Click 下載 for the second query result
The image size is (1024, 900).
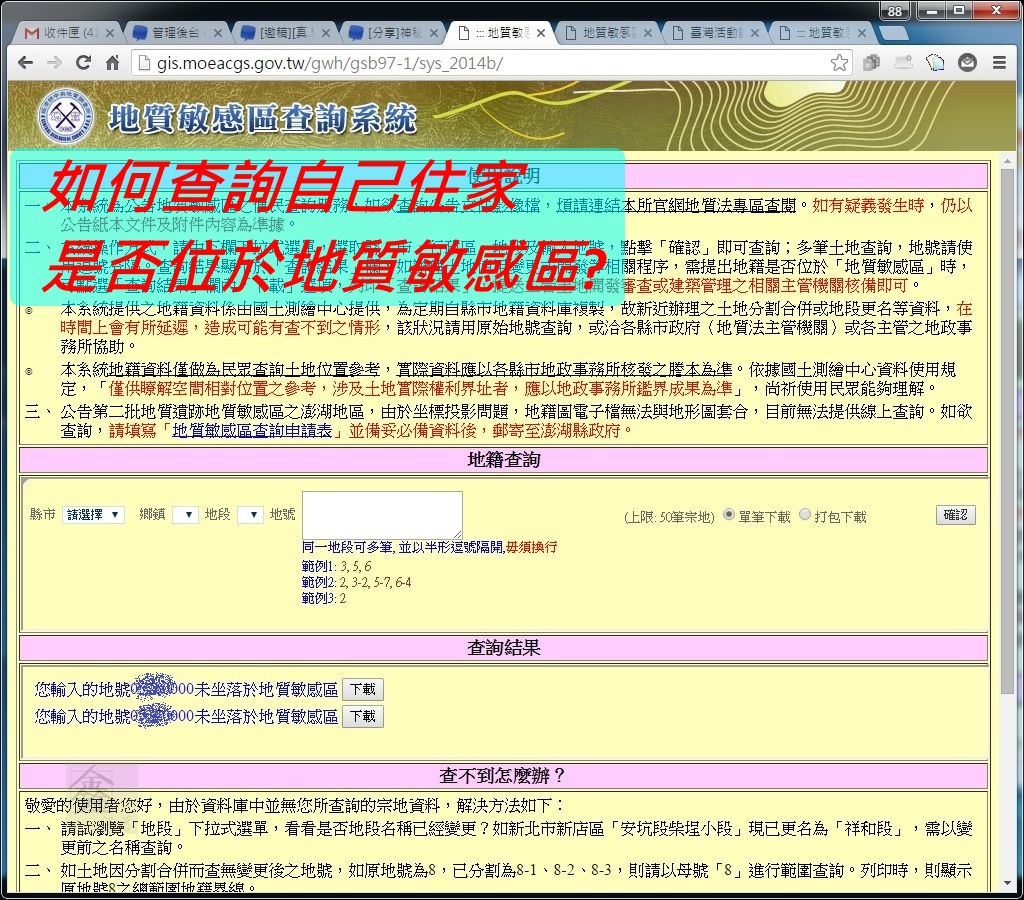362,716
